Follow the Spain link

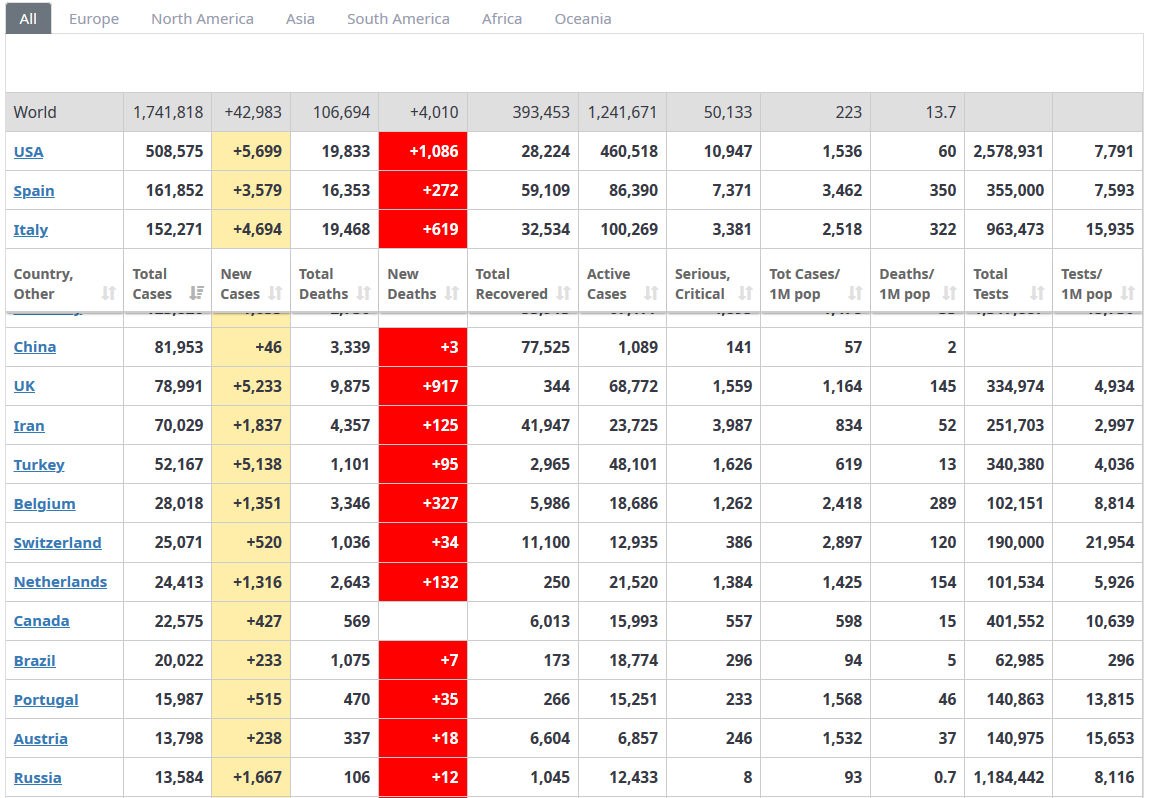coord(34,191)
